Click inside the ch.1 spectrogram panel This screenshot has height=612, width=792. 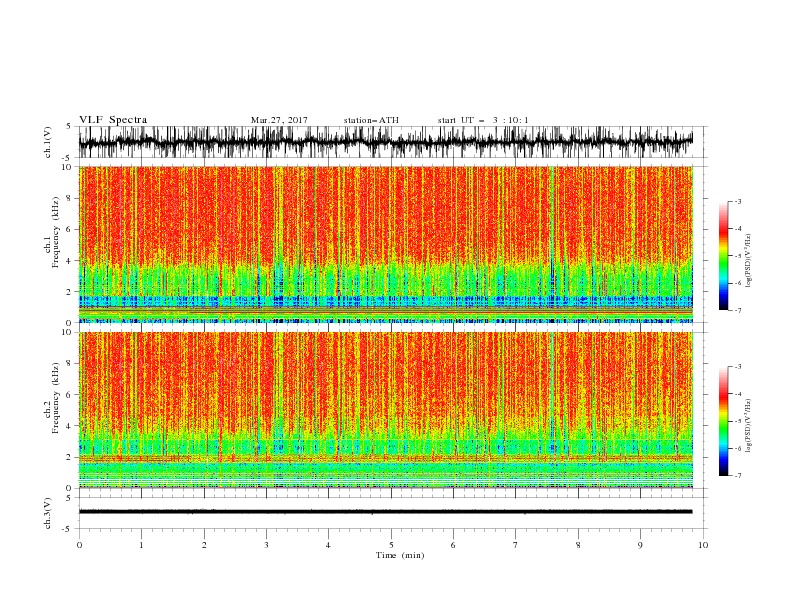[x=386, y=244]
